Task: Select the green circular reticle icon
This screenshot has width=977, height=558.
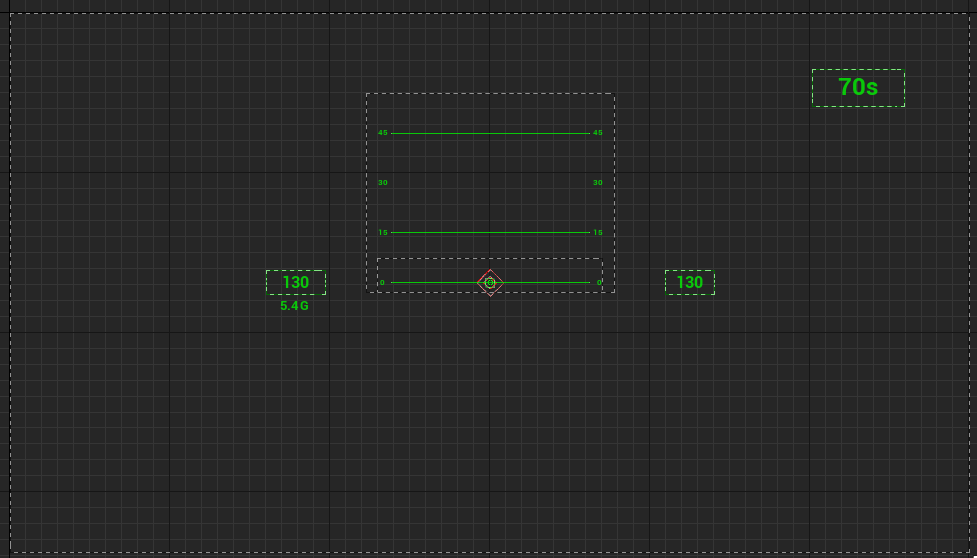Action: (x=490, y=283)
